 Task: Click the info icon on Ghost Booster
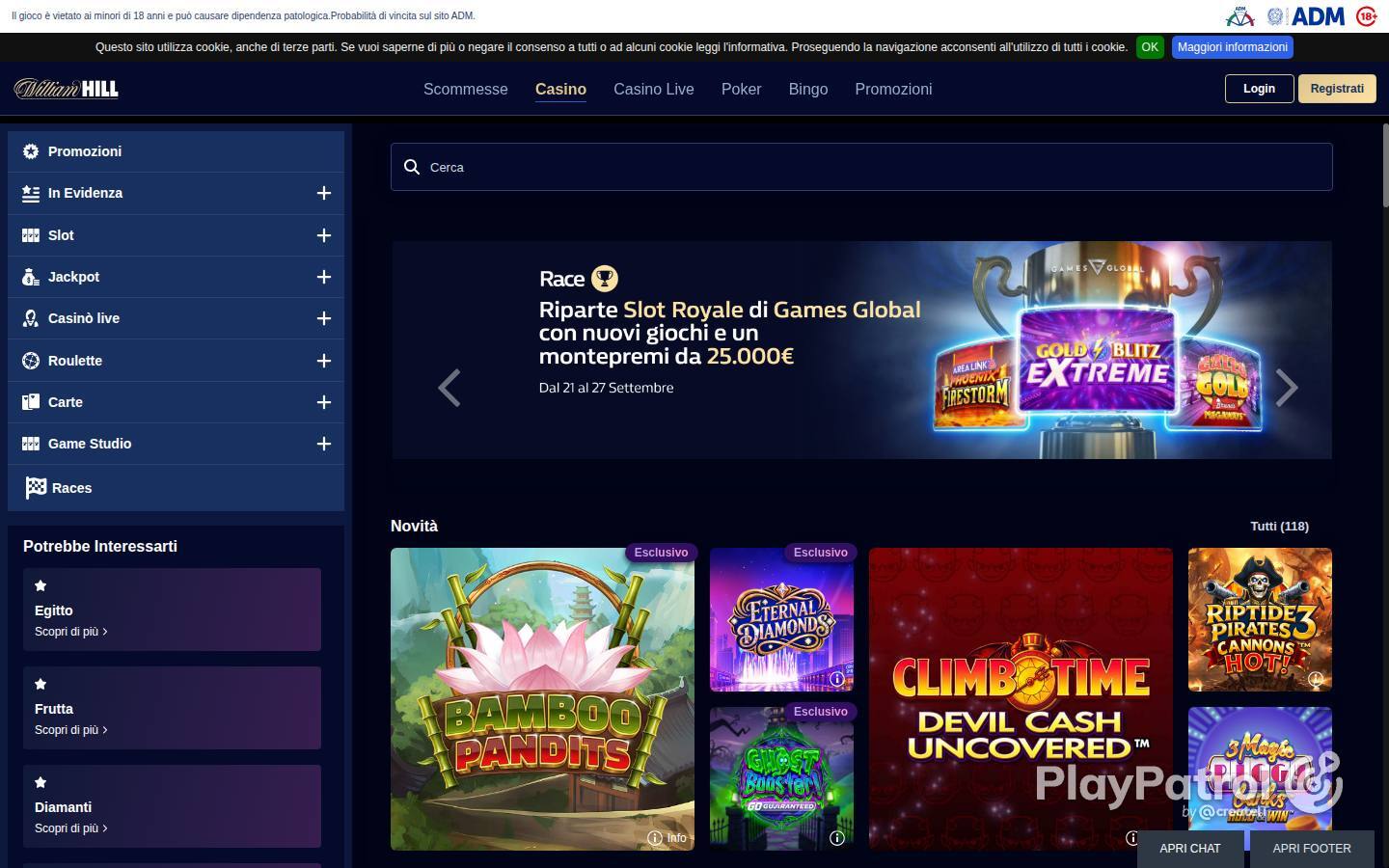[x=837, y=838]
